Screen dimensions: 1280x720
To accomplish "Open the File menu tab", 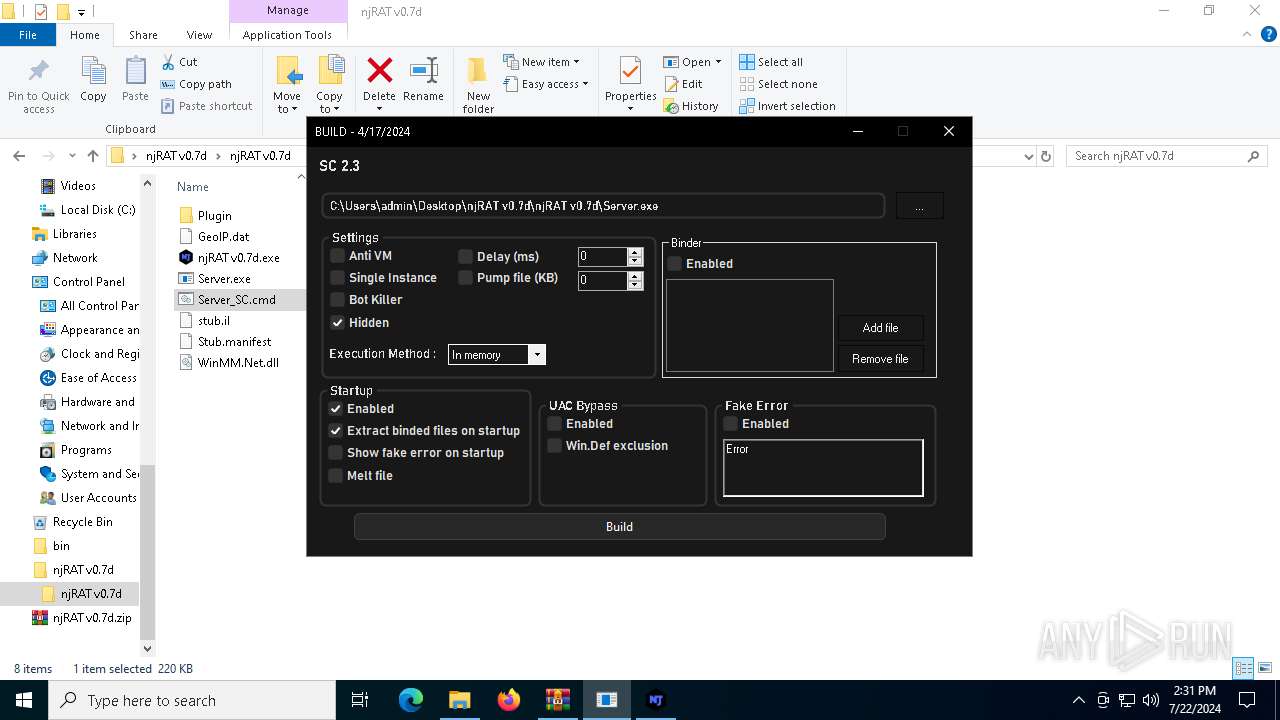I will point(28,35).
